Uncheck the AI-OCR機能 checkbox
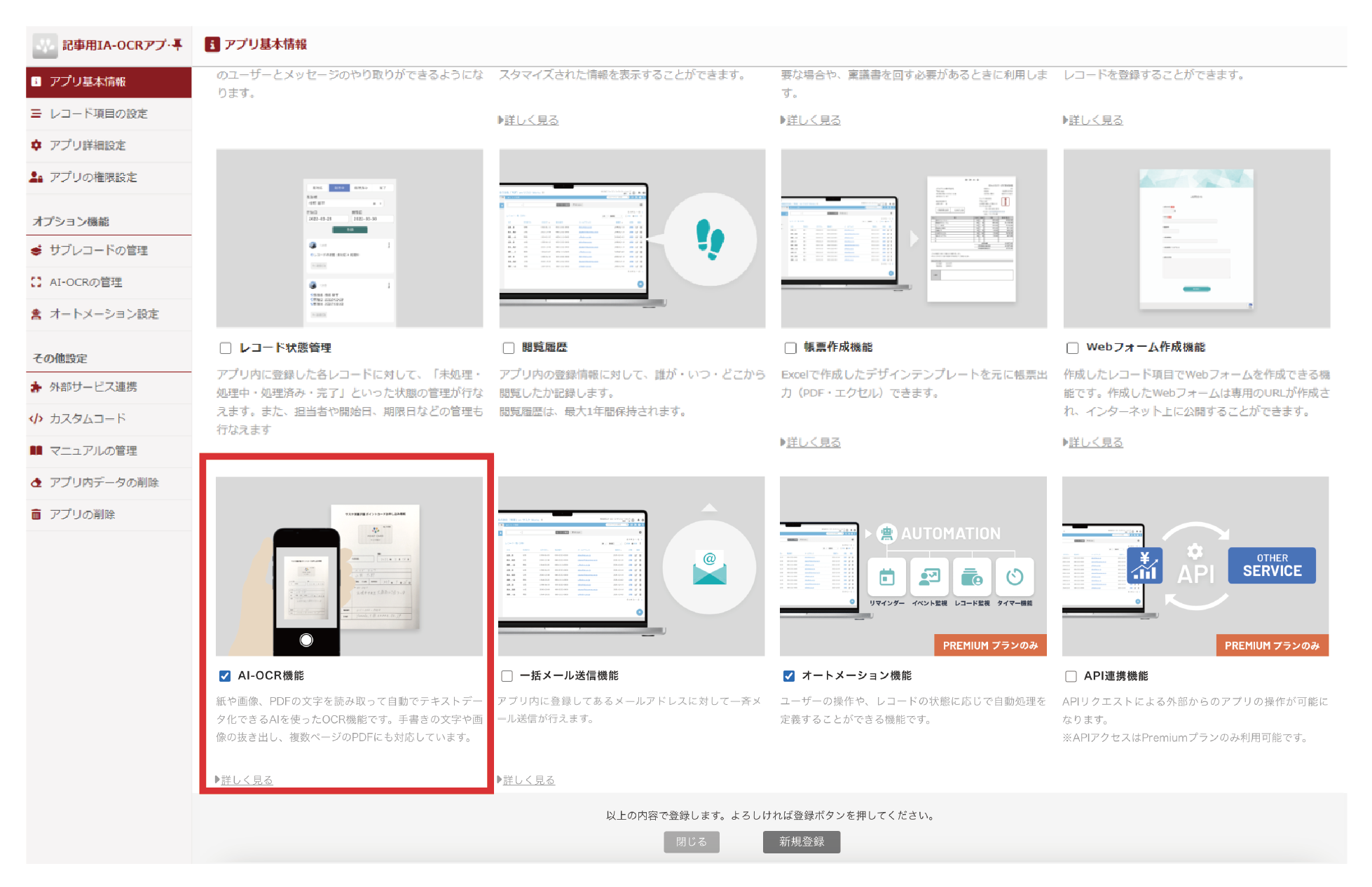 [225, 676]
